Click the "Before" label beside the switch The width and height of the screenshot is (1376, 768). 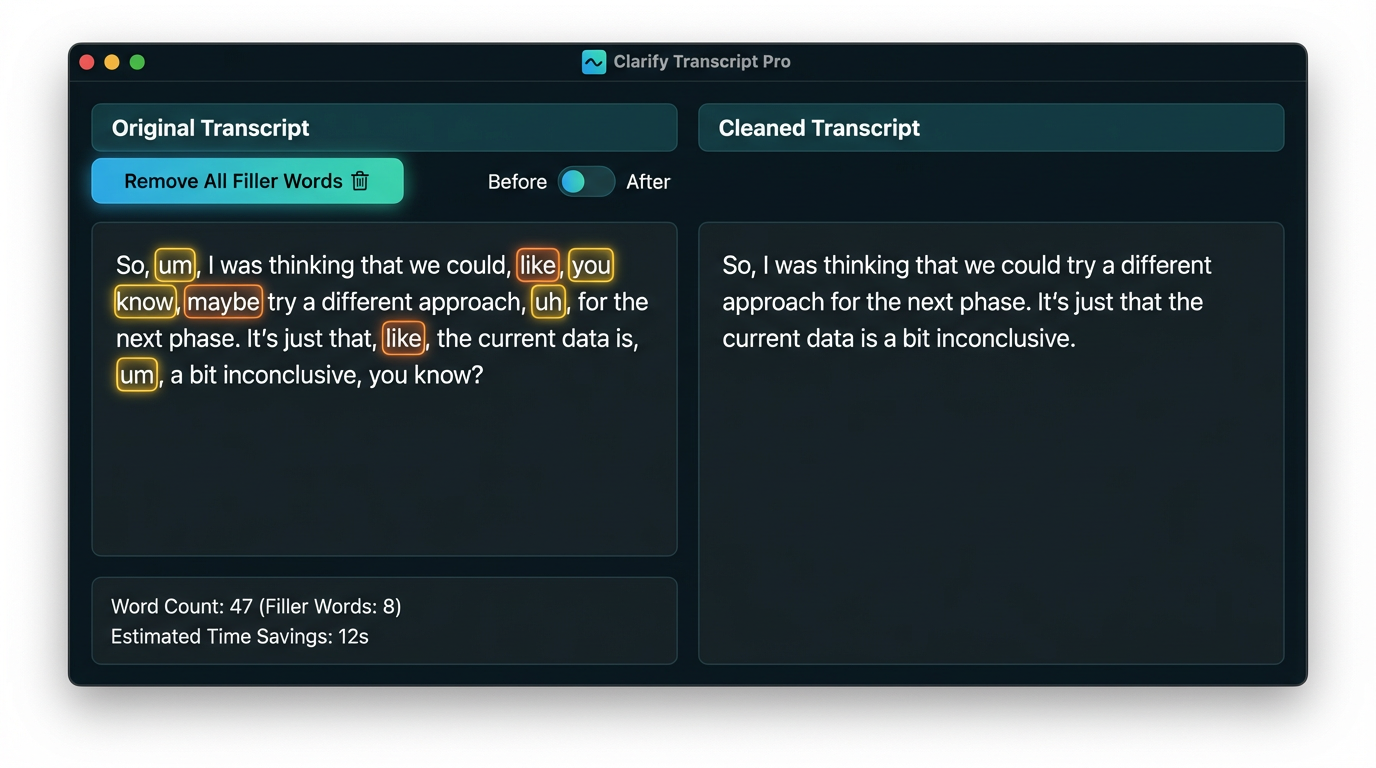(x=517, y=182)
